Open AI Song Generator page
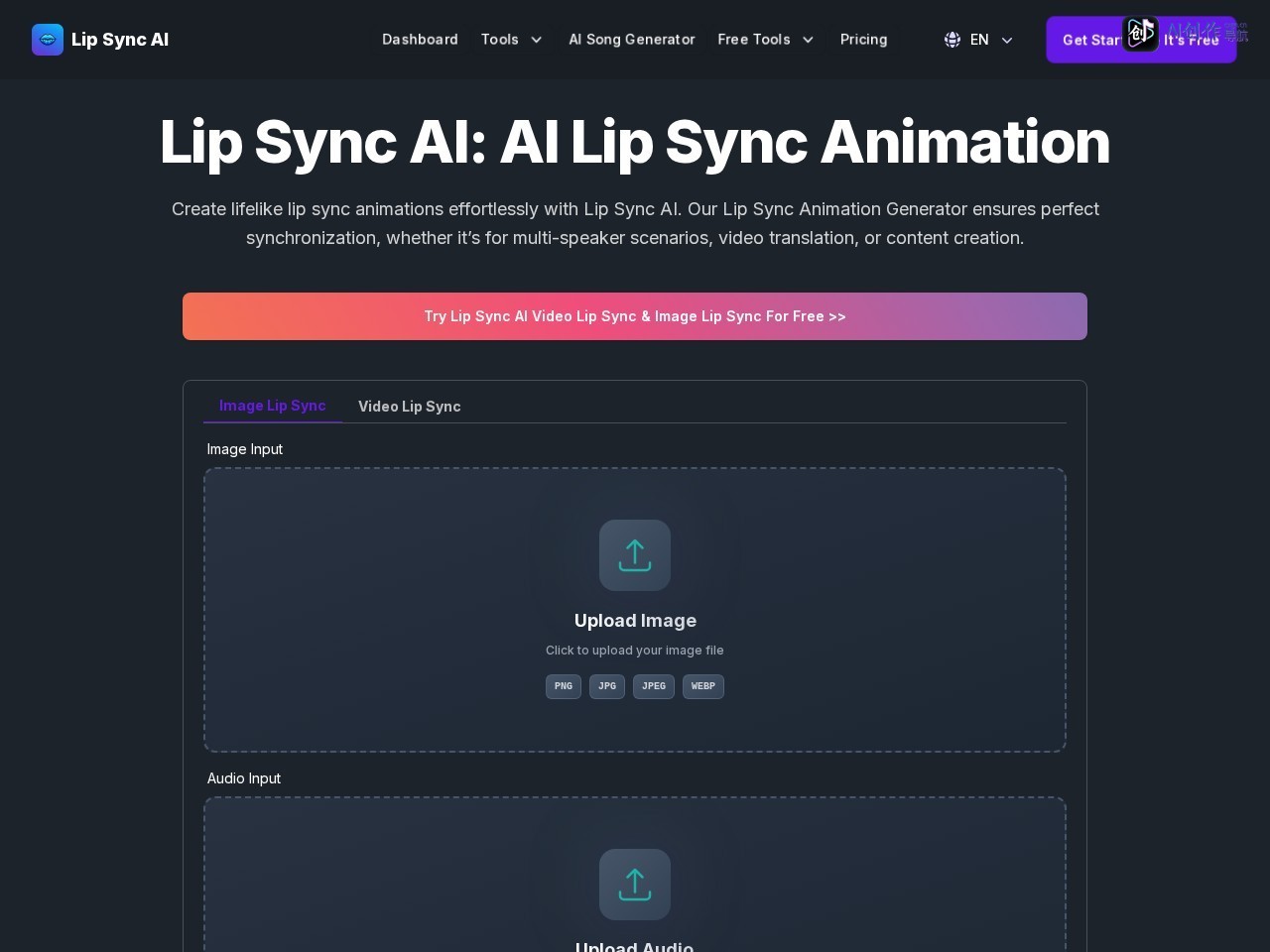The height and width of the screenshot is (952, 1270). (x=632, y=40)
